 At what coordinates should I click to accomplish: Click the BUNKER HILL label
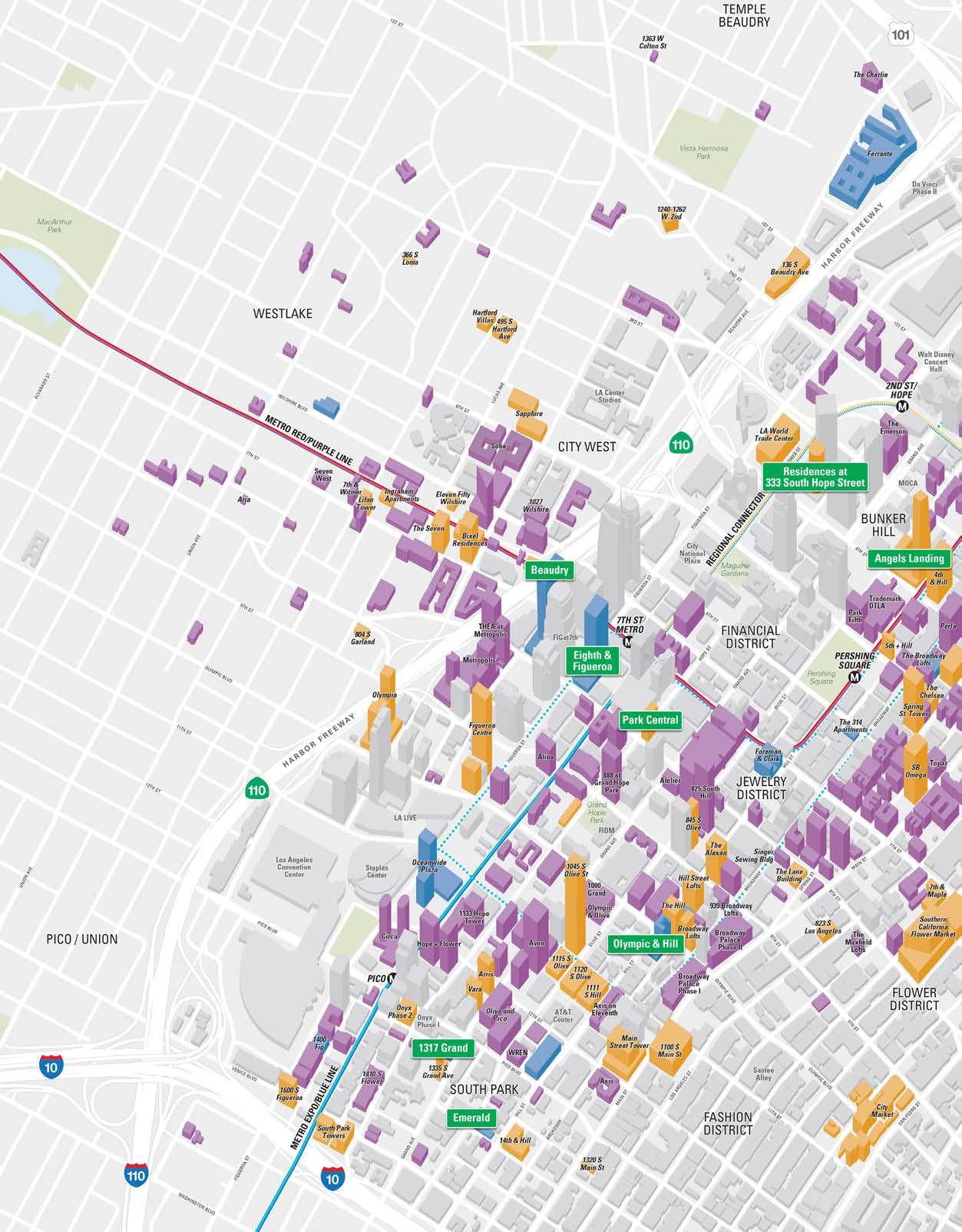point(883,525)
